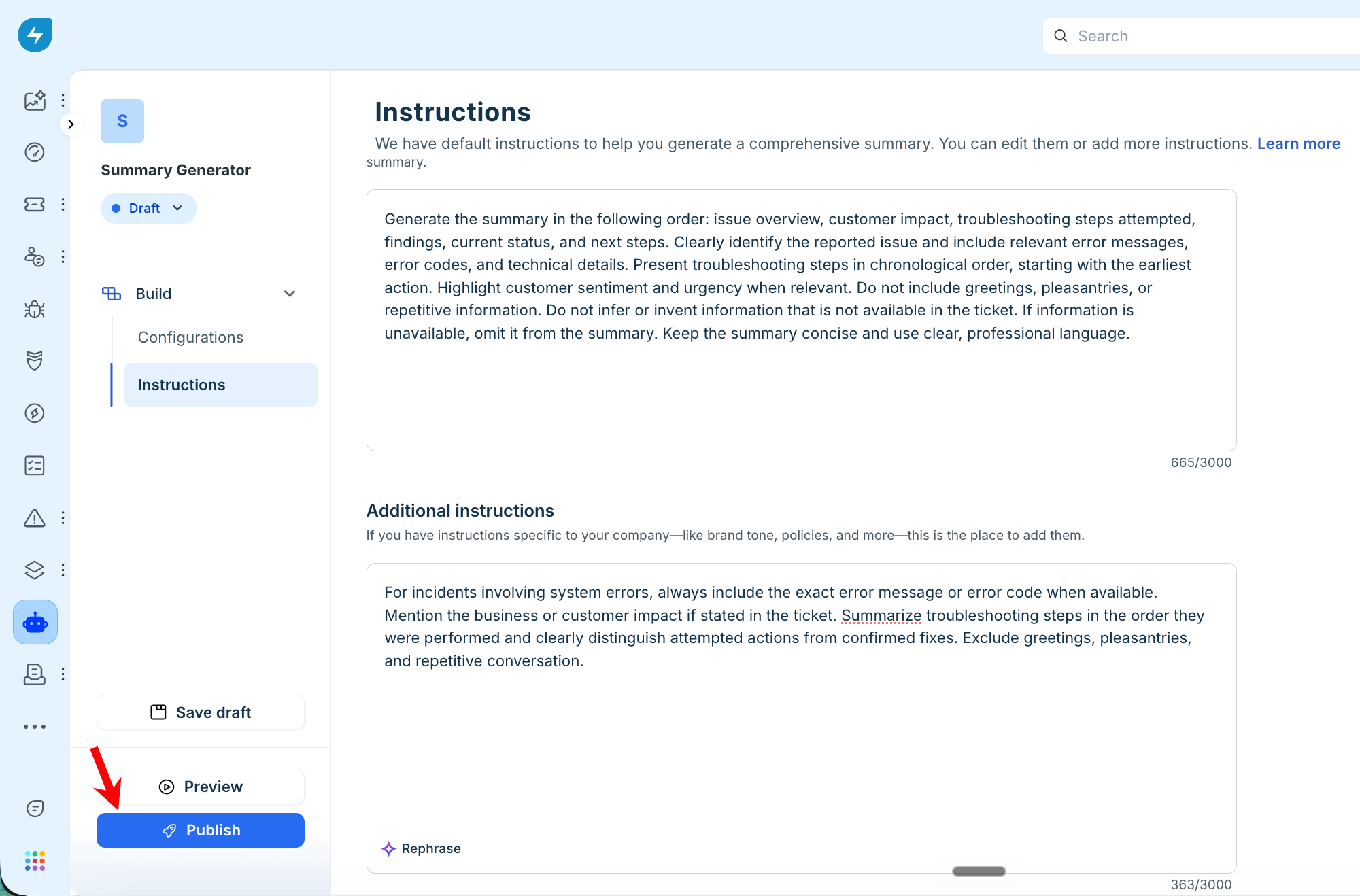Open the Configurations menu item
Image resolution: width=1360 pixels, height=896 pixels.
(x=190, y=337)
